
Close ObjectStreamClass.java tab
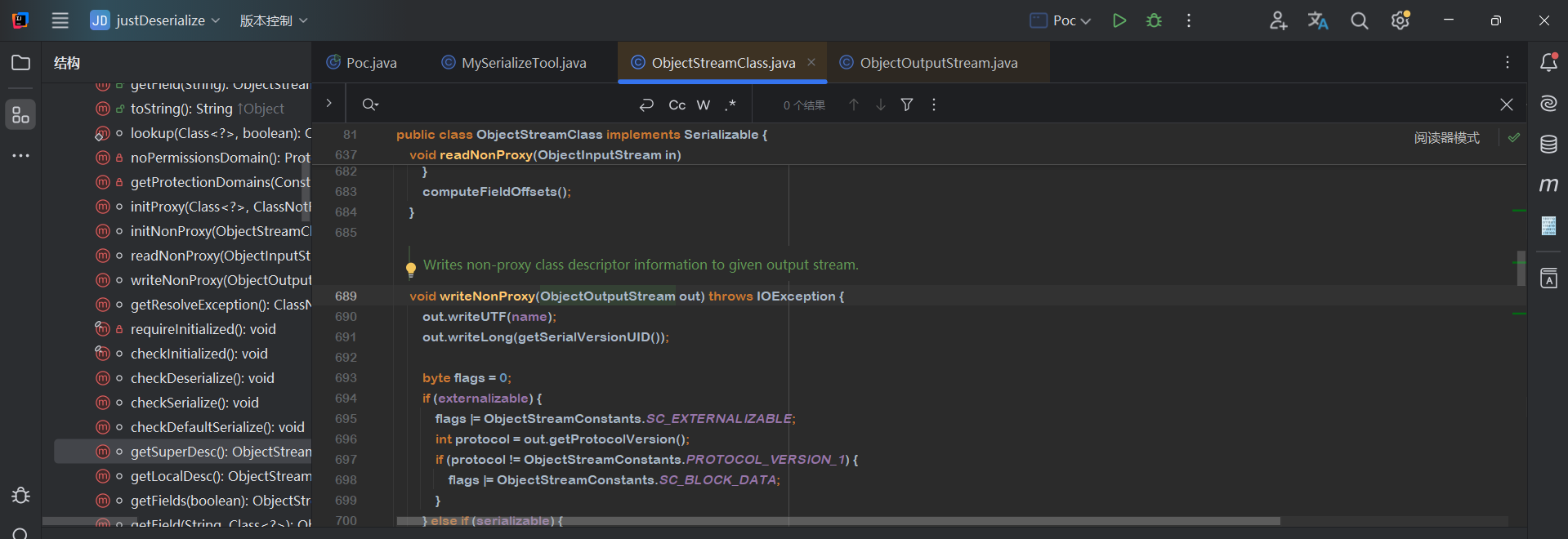point(811,62)
